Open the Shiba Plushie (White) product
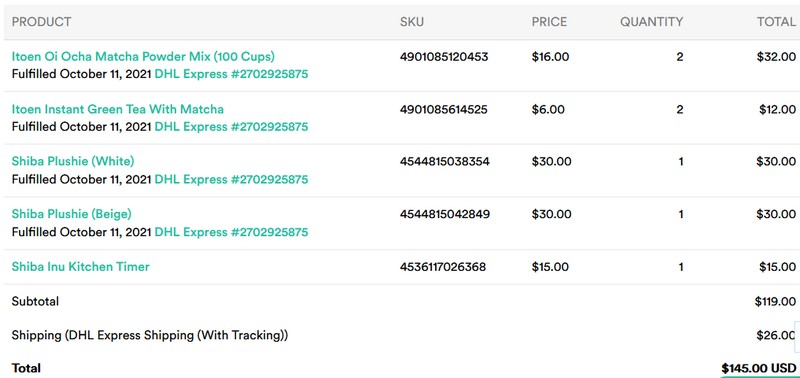This screenshot has height=378, width=800. [73, 161]
